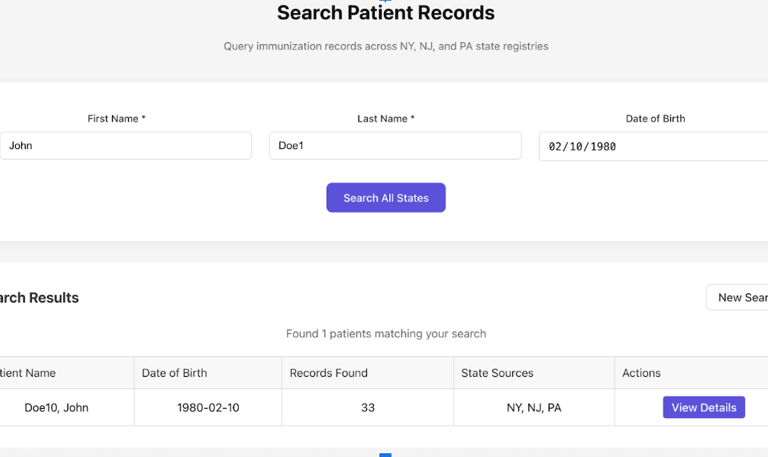This screenshot has height=457, width=768.
Task: Click the Date of Birth column header
Action: click(x=174, y=373)
